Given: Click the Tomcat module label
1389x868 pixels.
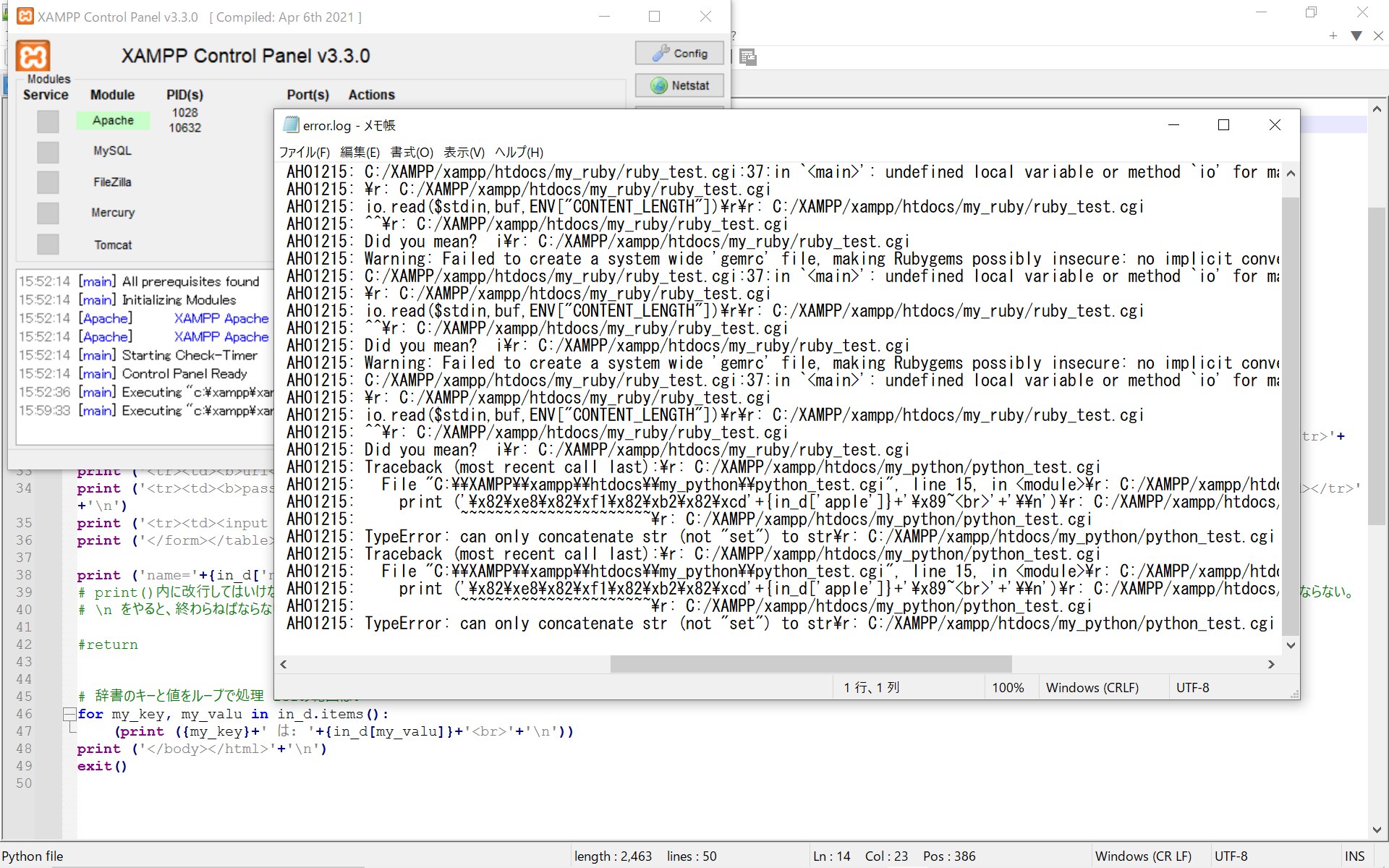Looking at the screenshot, I should [113, 245].
